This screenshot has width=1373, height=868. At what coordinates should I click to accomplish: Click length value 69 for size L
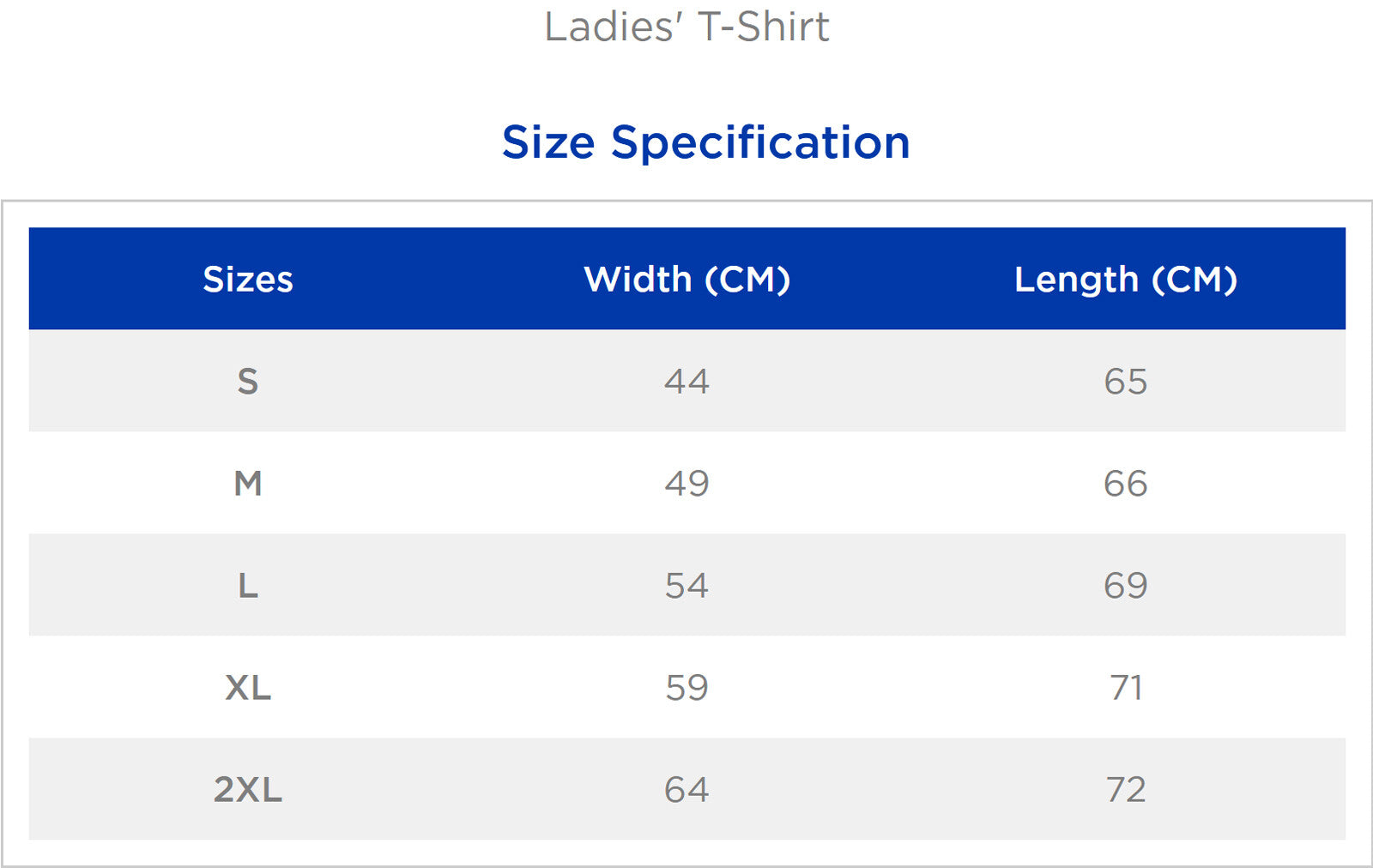1126,586
